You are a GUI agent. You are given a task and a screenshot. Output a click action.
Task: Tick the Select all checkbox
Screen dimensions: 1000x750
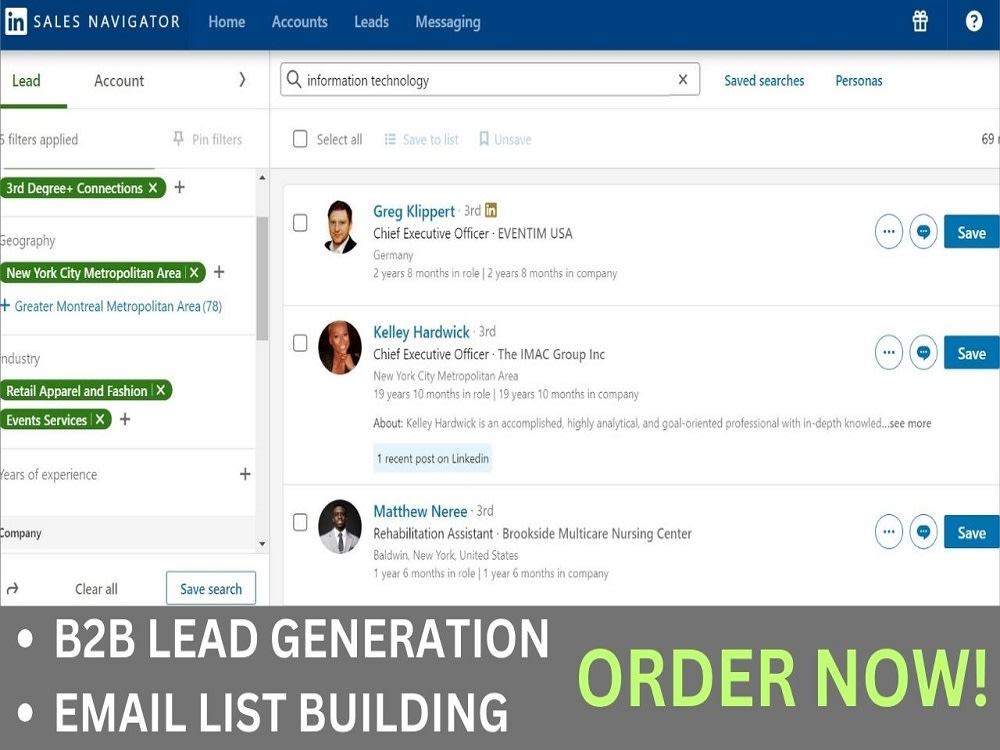pyautogui.click(x=300, y=138)
